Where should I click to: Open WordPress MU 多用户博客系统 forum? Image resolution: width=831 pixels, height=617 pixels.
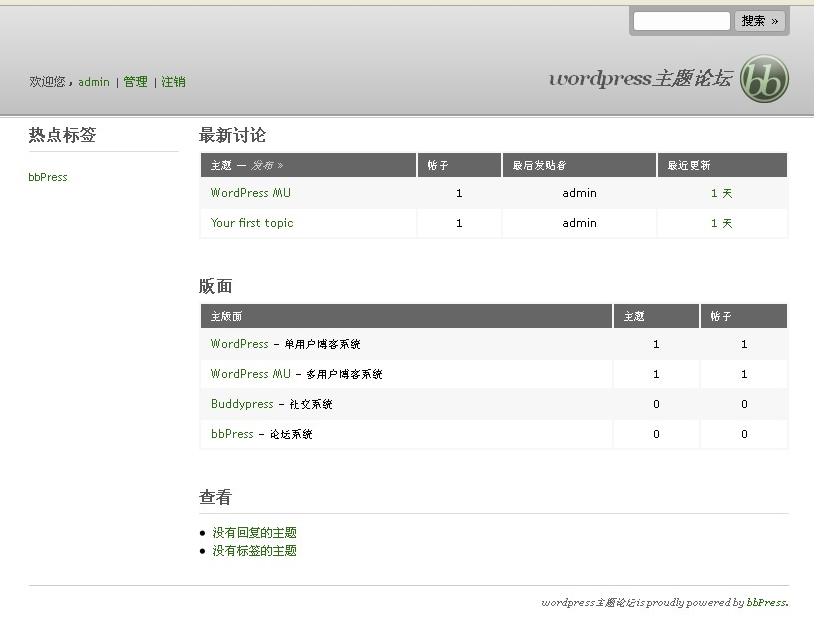(251, 374)
